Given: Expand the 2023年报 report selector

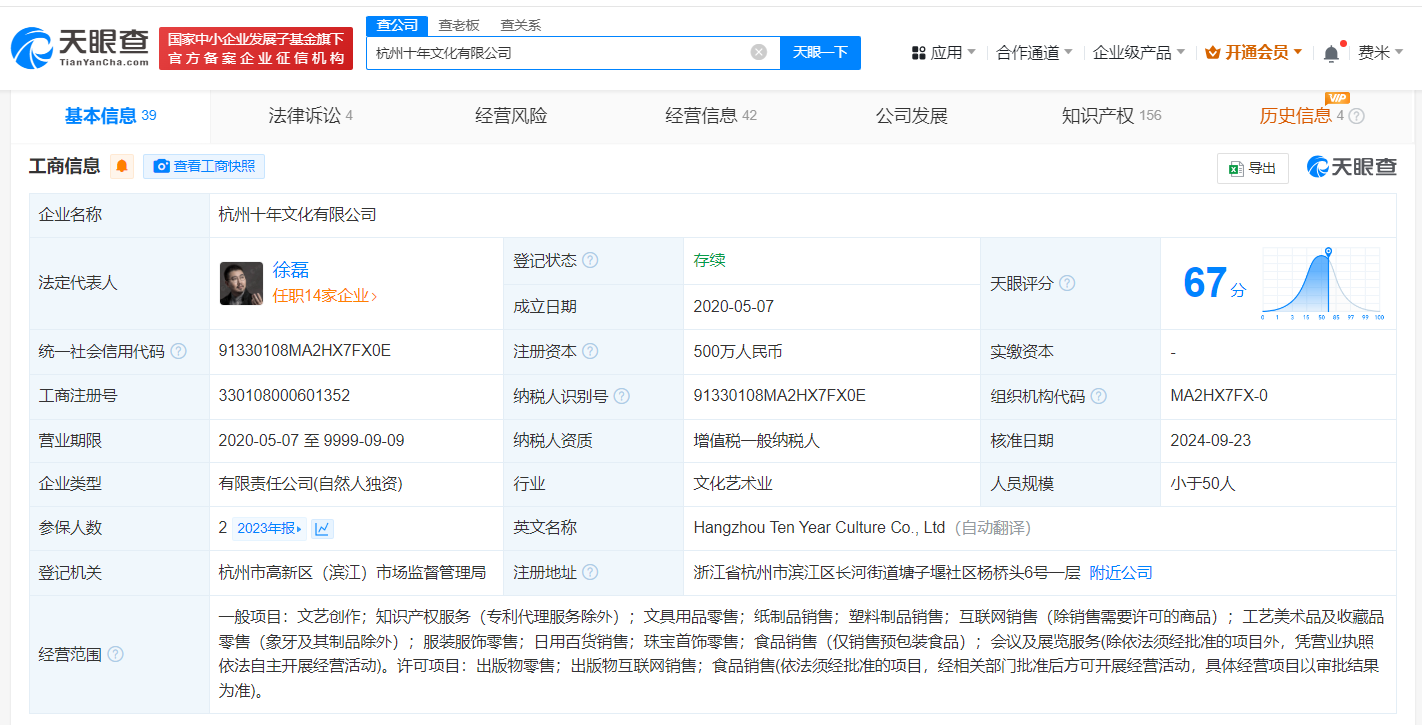Looking at the screenshot, I should (269, 528).
